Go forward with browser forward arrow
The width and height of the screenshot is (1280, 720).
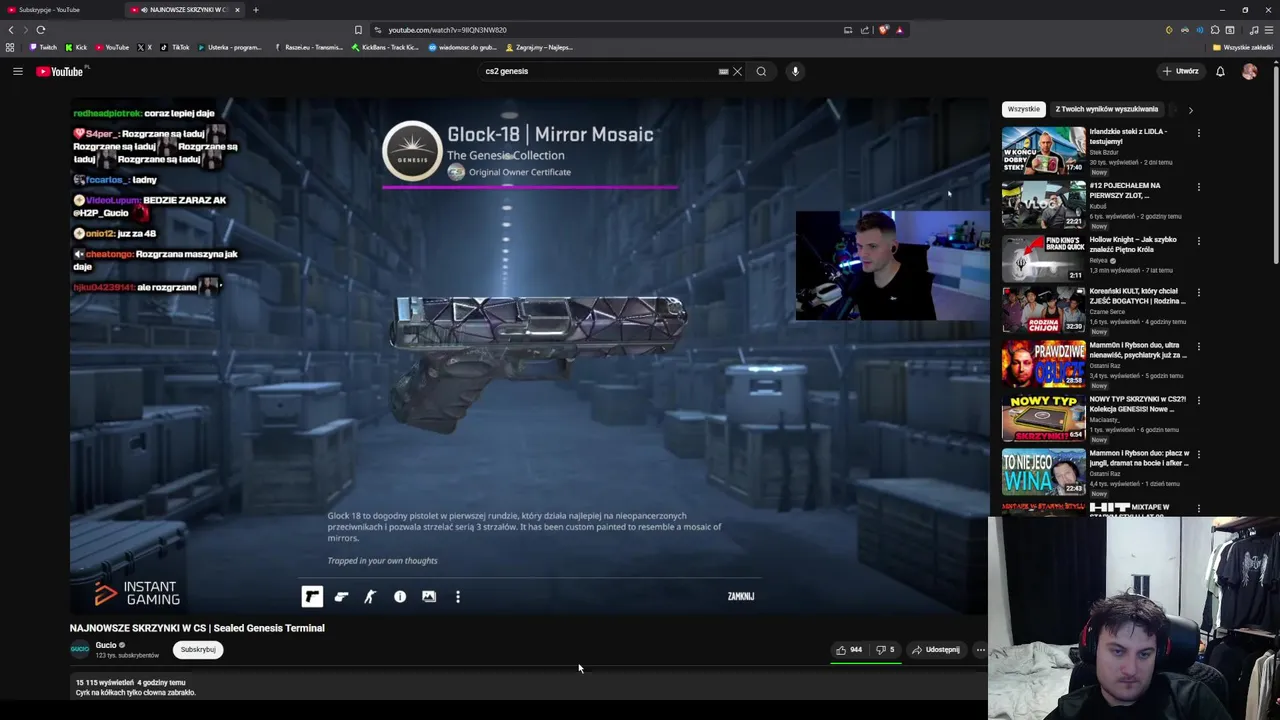[x=25, y=30]
